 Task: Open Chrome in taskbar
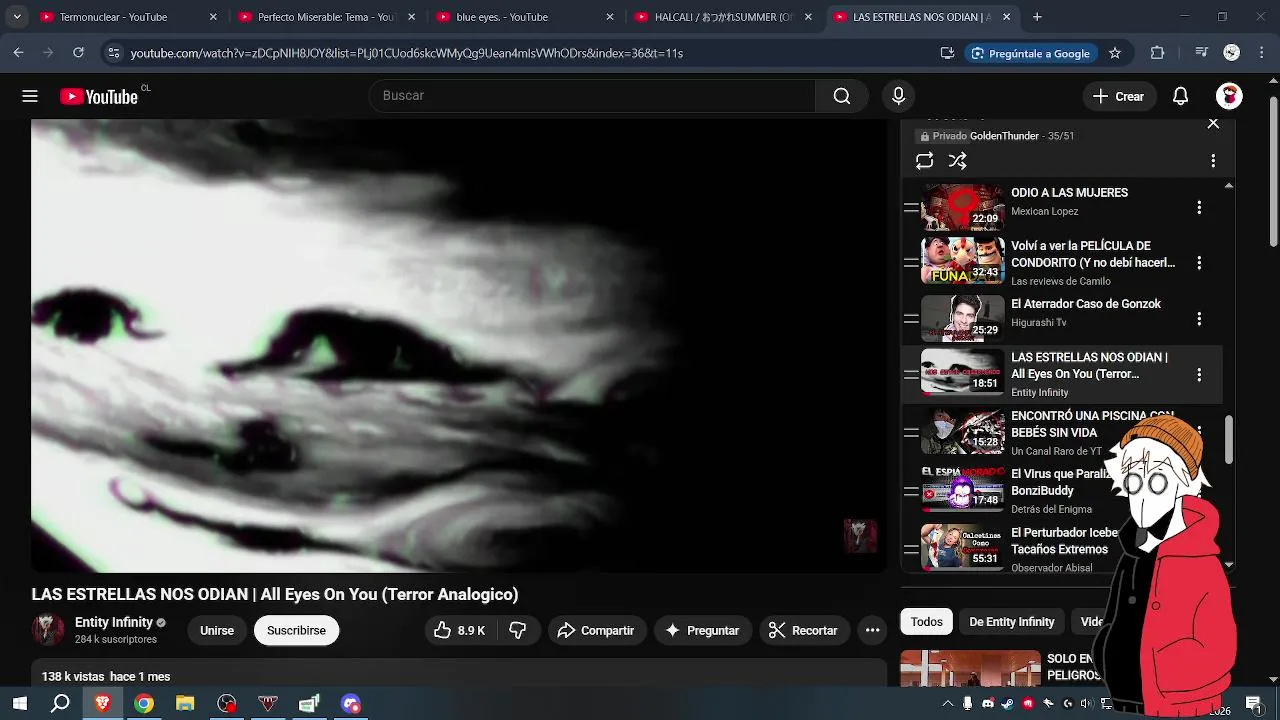coord(144,704)
